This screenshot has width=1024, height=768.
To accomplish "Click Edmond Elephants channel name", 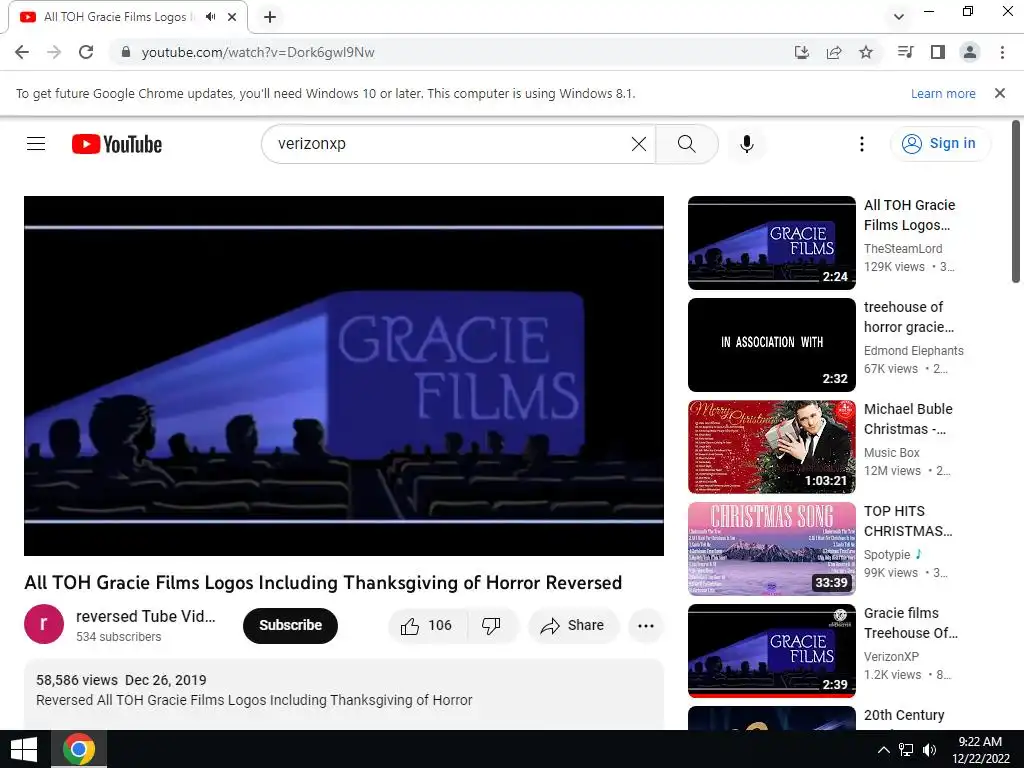I will pos(914,351).
